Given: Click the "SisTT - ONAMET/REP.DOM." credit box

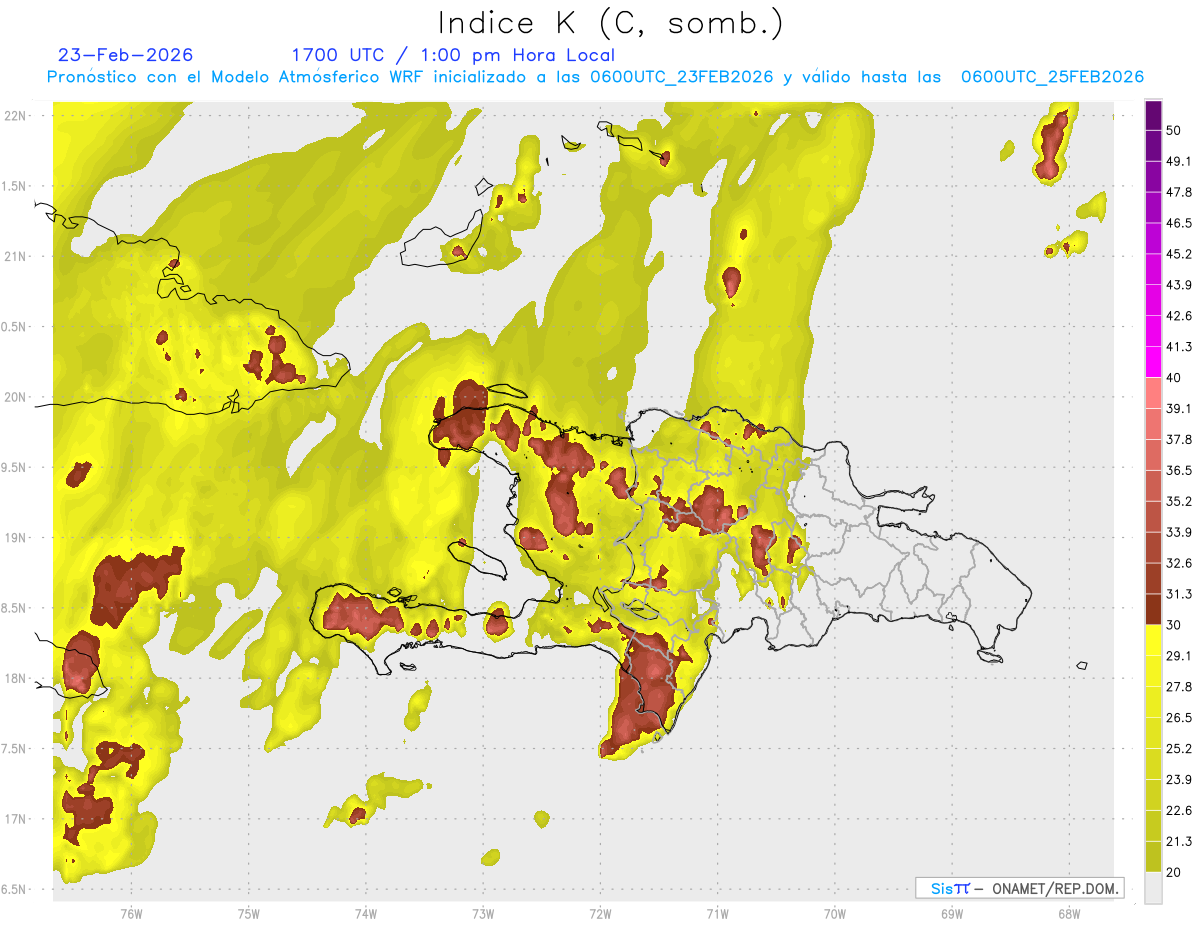Looking at the screenshot, I should tap(1020, 888).
